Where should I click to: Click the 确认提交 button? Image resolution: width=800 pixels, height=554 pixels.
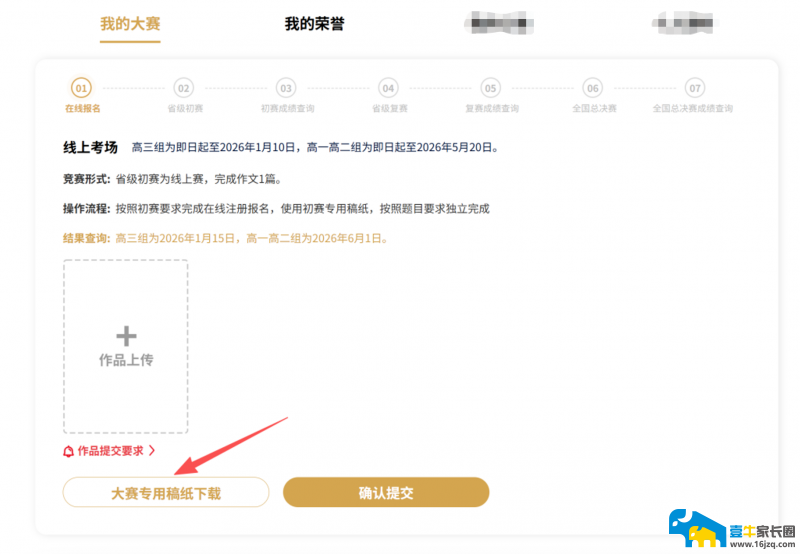click(386, 492)
